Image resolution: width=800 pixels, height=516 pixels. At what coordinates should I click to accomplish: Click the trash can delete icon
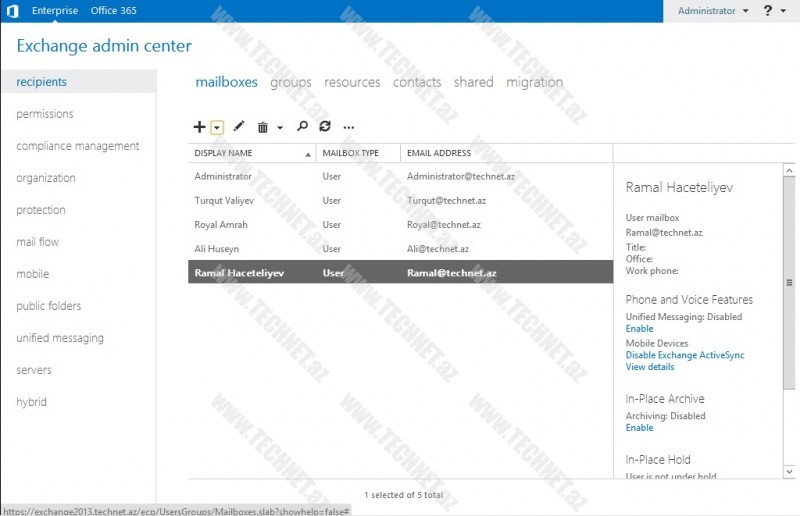pyautogui.click(x=263, y=127)
